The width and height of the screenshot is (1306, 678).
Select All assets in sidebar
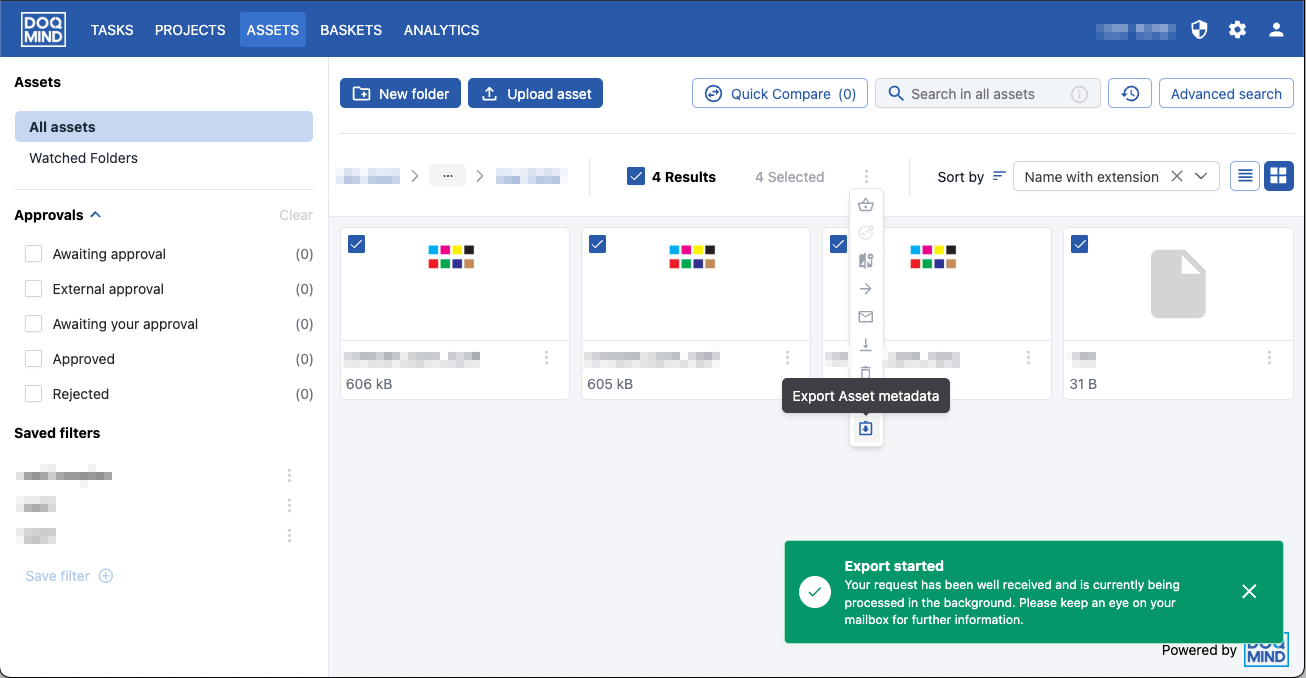coord(164,127)
